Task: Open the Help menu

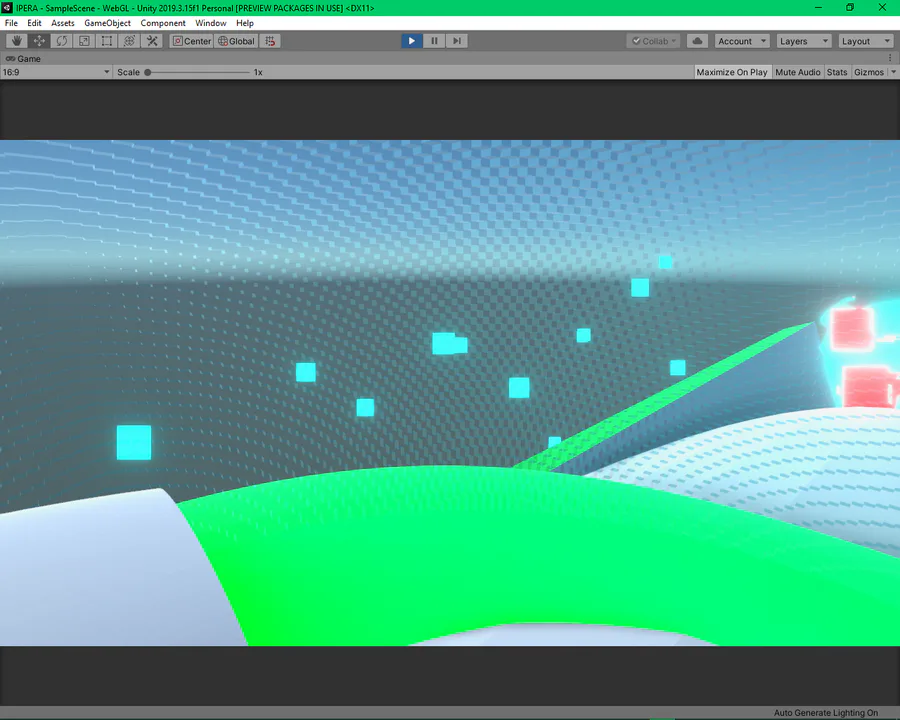Action: (245, 23)
